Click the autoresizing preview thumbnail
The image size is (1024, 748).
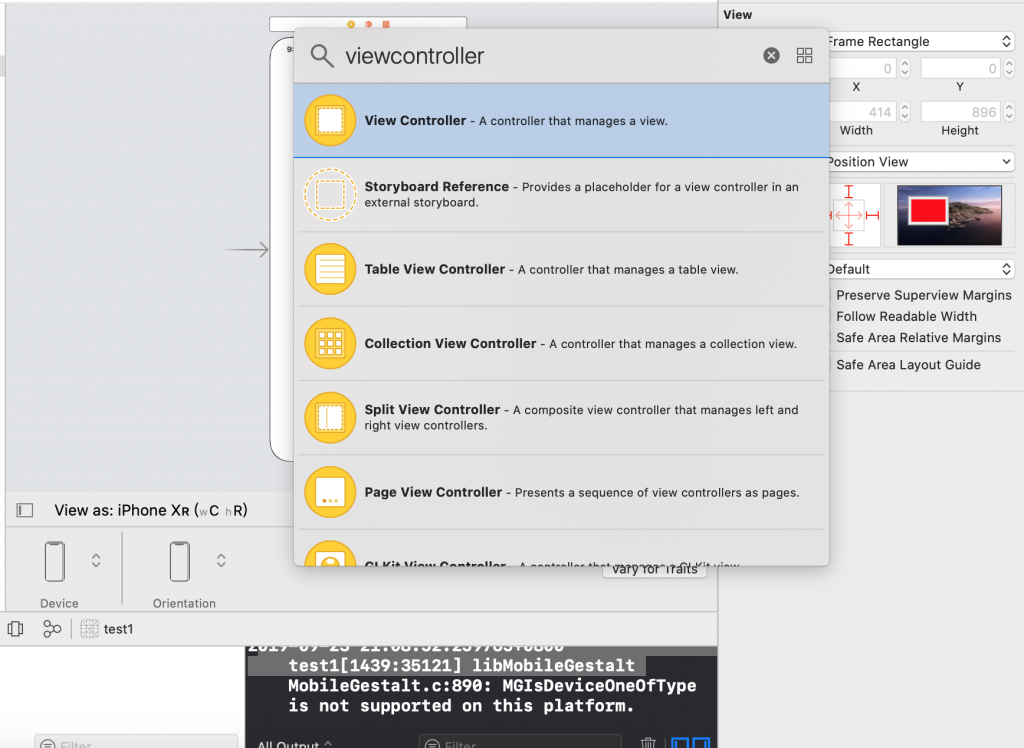[x=949, y=215]
